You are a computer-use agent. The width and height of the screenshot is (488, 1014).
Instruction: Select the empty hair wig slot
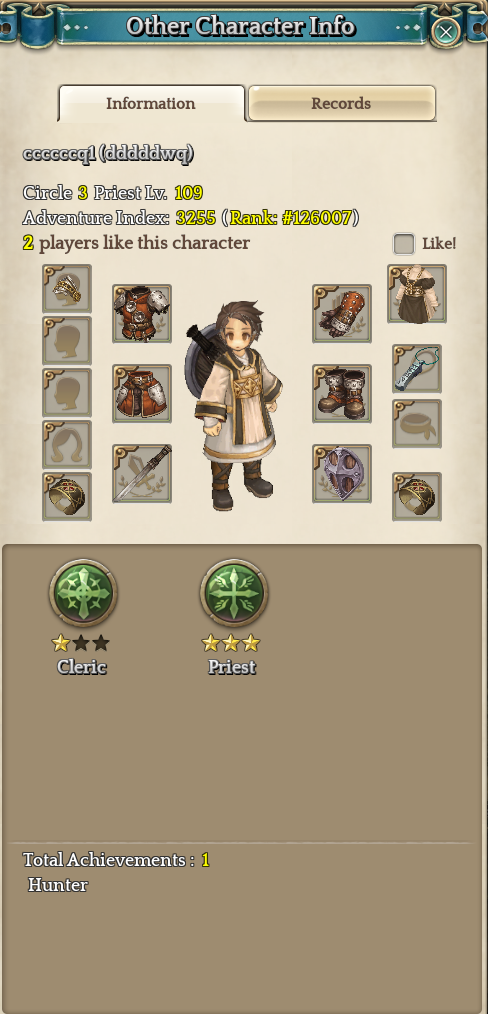tap(67, 444)
